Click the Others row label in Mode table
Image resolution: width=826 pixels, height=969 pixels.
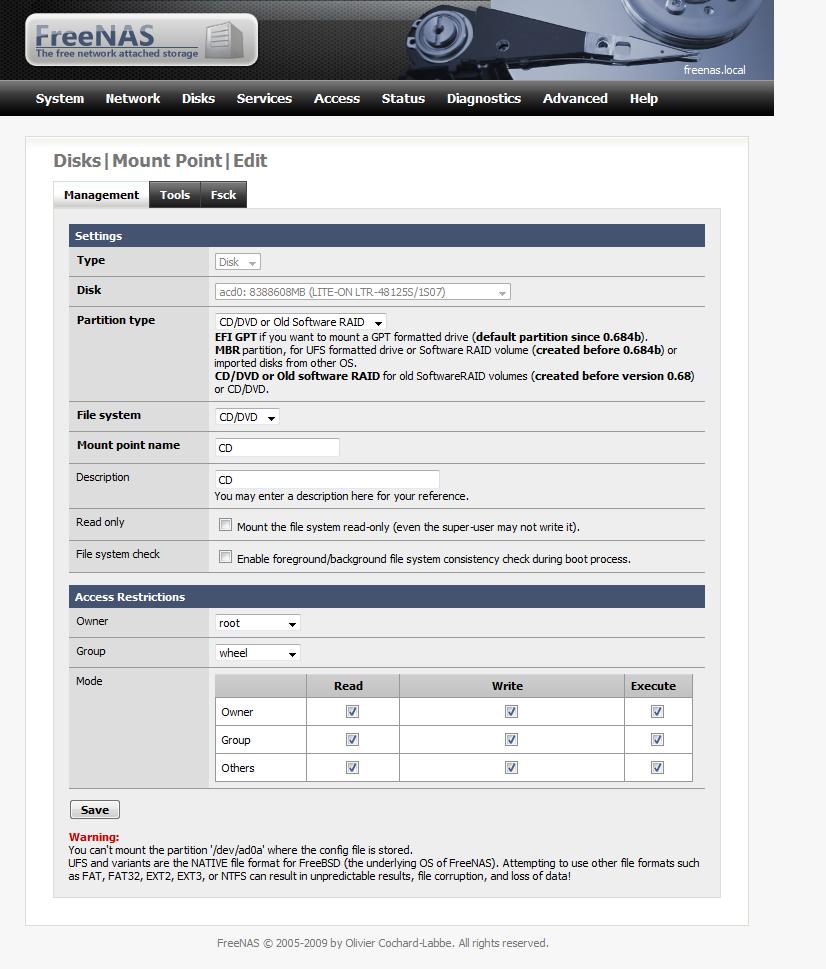[238, 768]
